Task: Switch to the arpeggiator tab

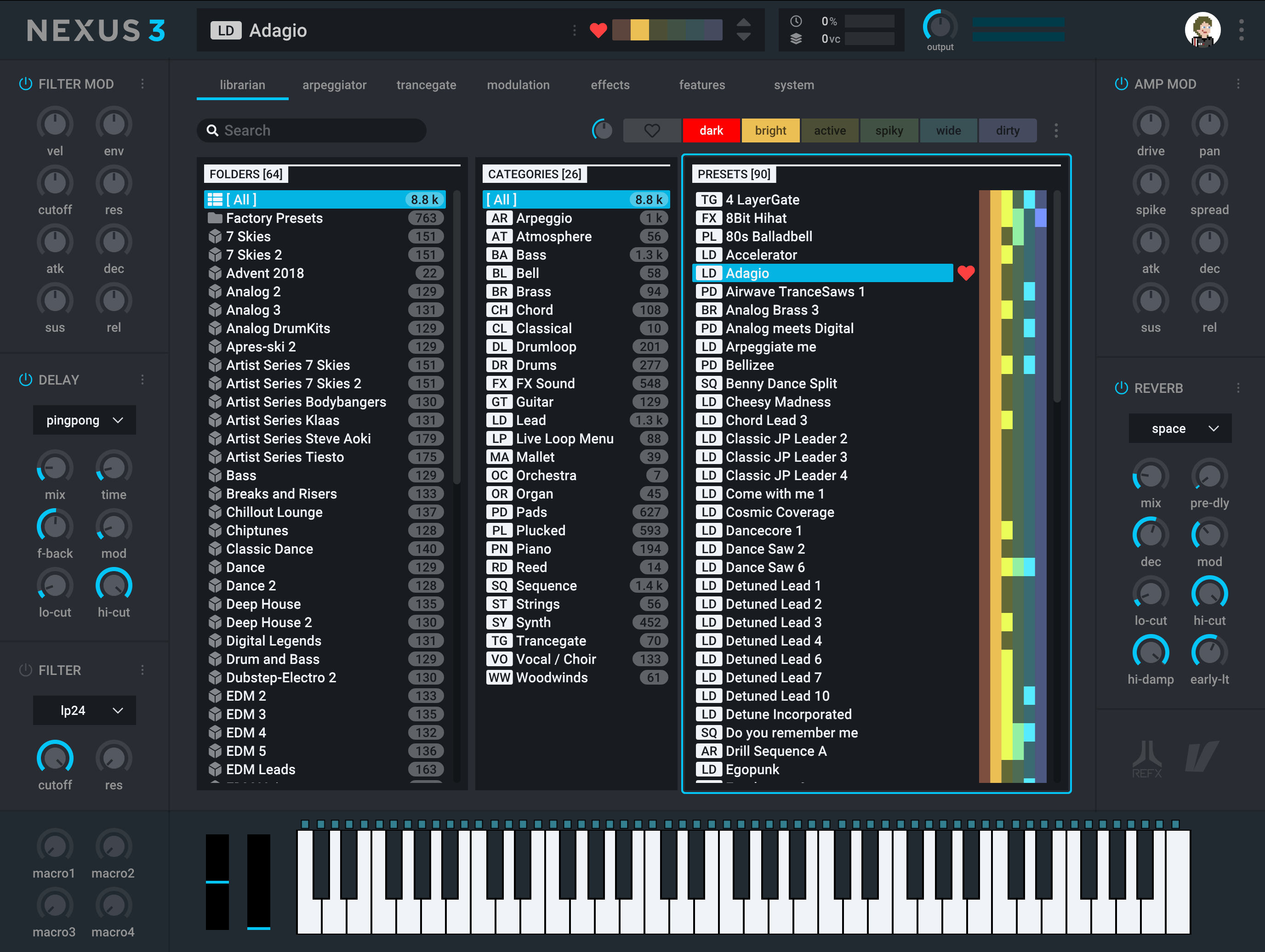Action: (x=335, y=85)
